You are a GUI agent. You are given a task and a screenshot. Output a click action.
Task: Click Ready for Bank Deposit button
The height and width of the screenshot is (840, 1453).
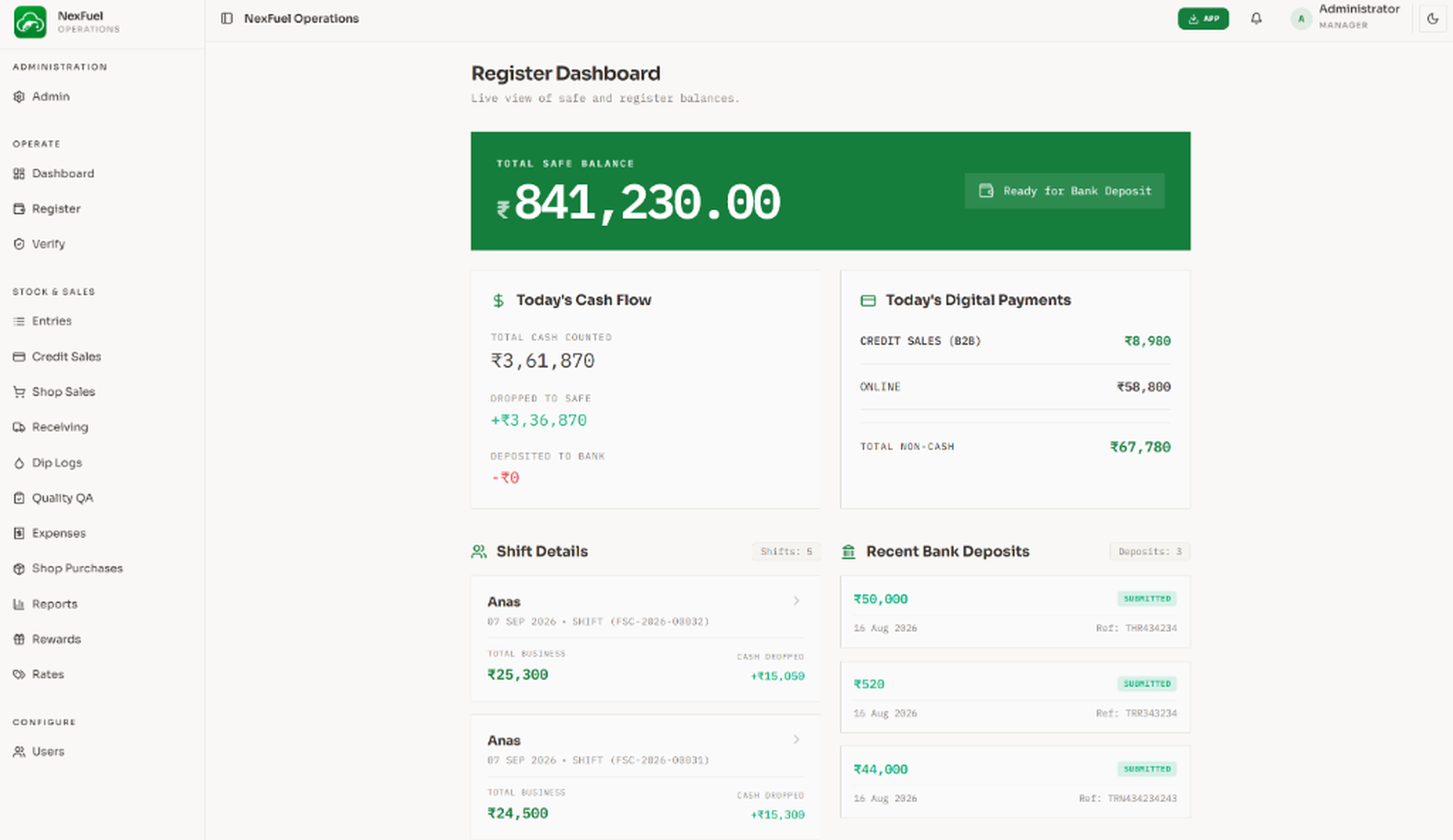1064,191
